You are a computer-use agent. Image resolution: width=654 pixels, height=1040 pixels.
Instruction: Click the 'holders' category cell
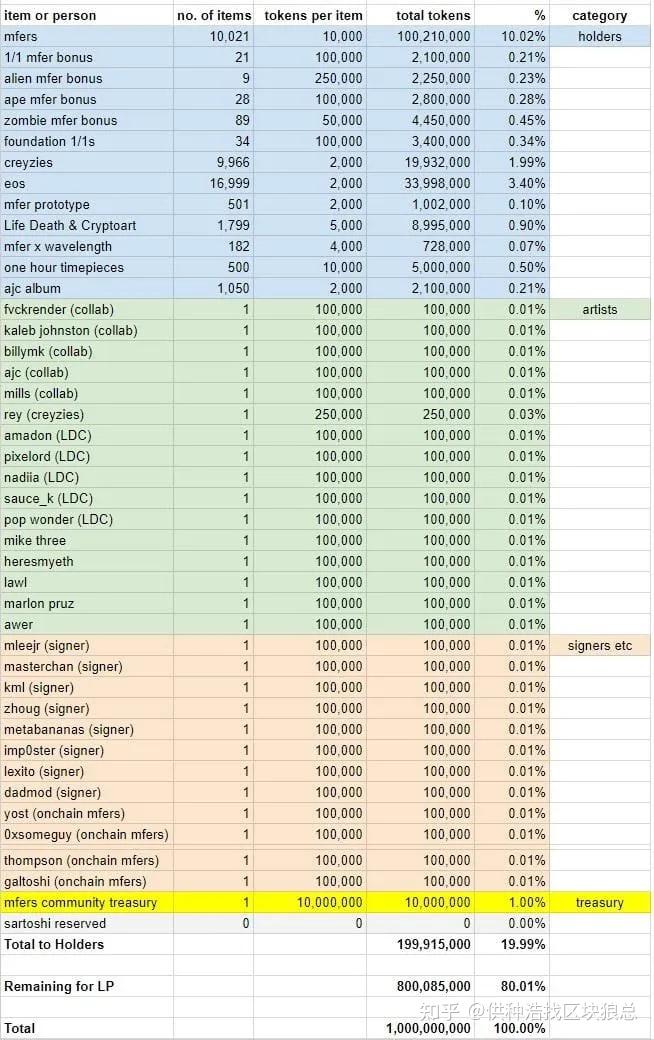599,36
